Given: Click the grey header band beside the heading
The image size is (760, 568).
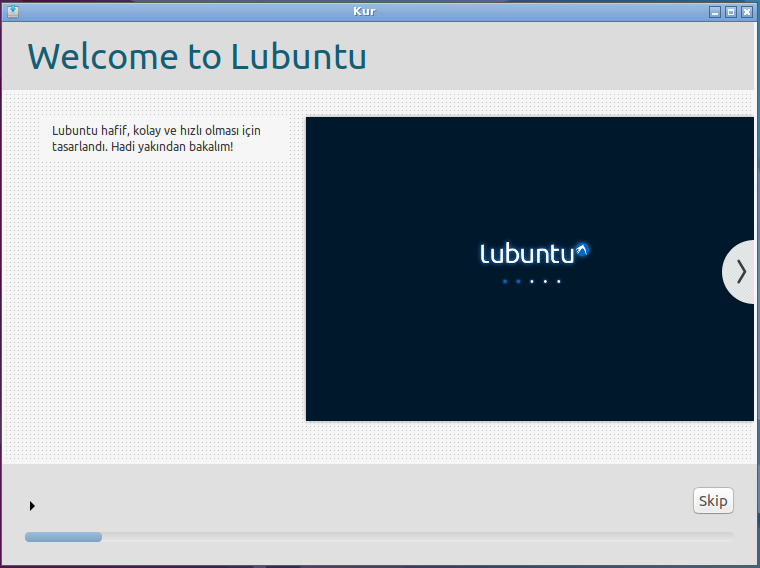Looking at the screenshot, I should [560, 57].
